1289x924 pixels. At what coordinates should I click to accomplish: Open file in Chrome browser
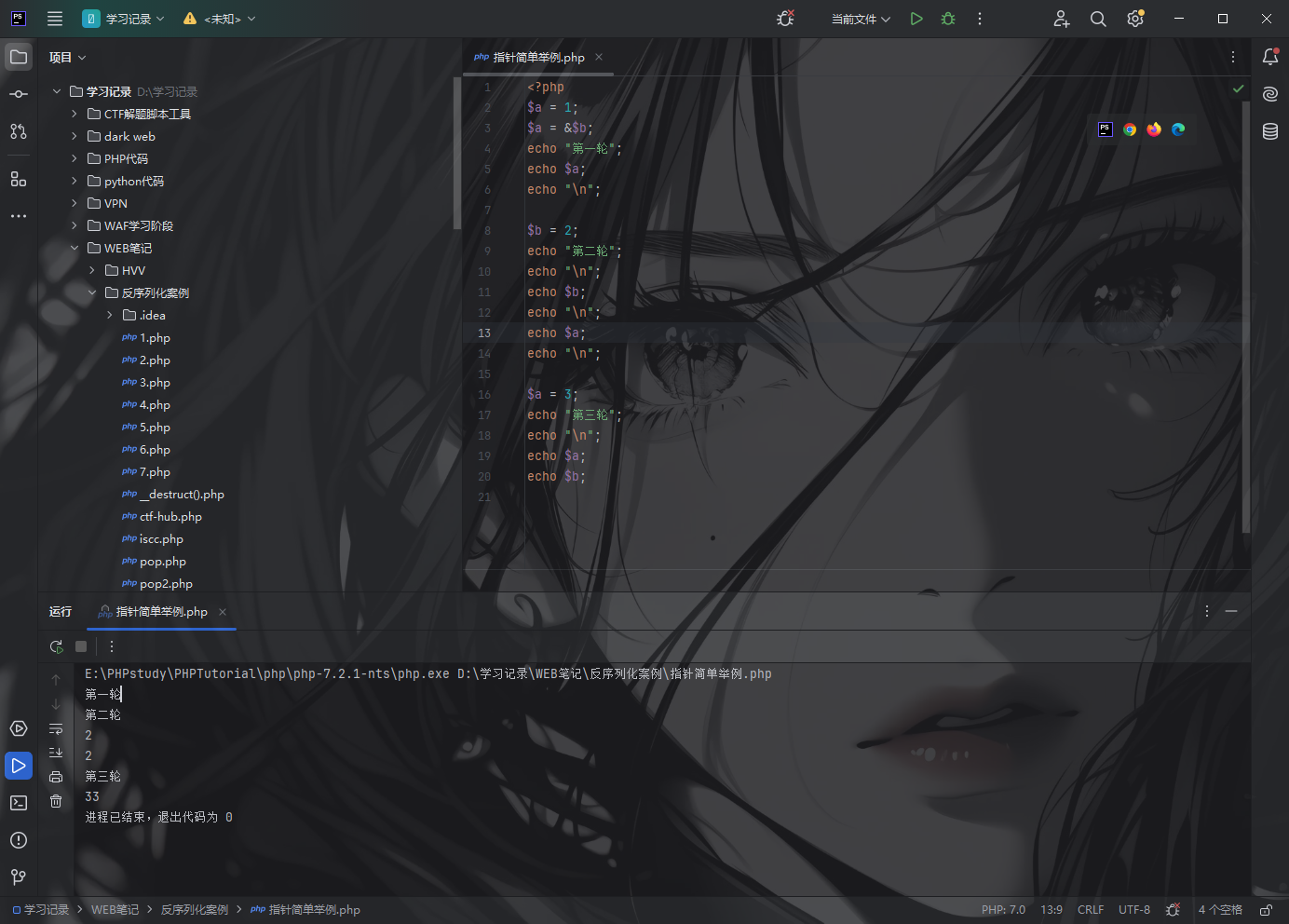click(x=1130, y=129)
